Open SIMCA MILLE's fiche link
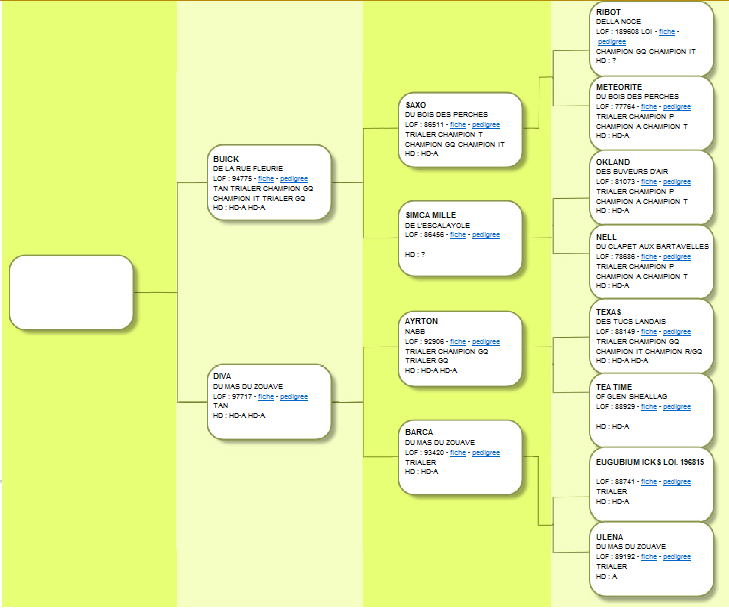The image size is (729, 609). 458,235
